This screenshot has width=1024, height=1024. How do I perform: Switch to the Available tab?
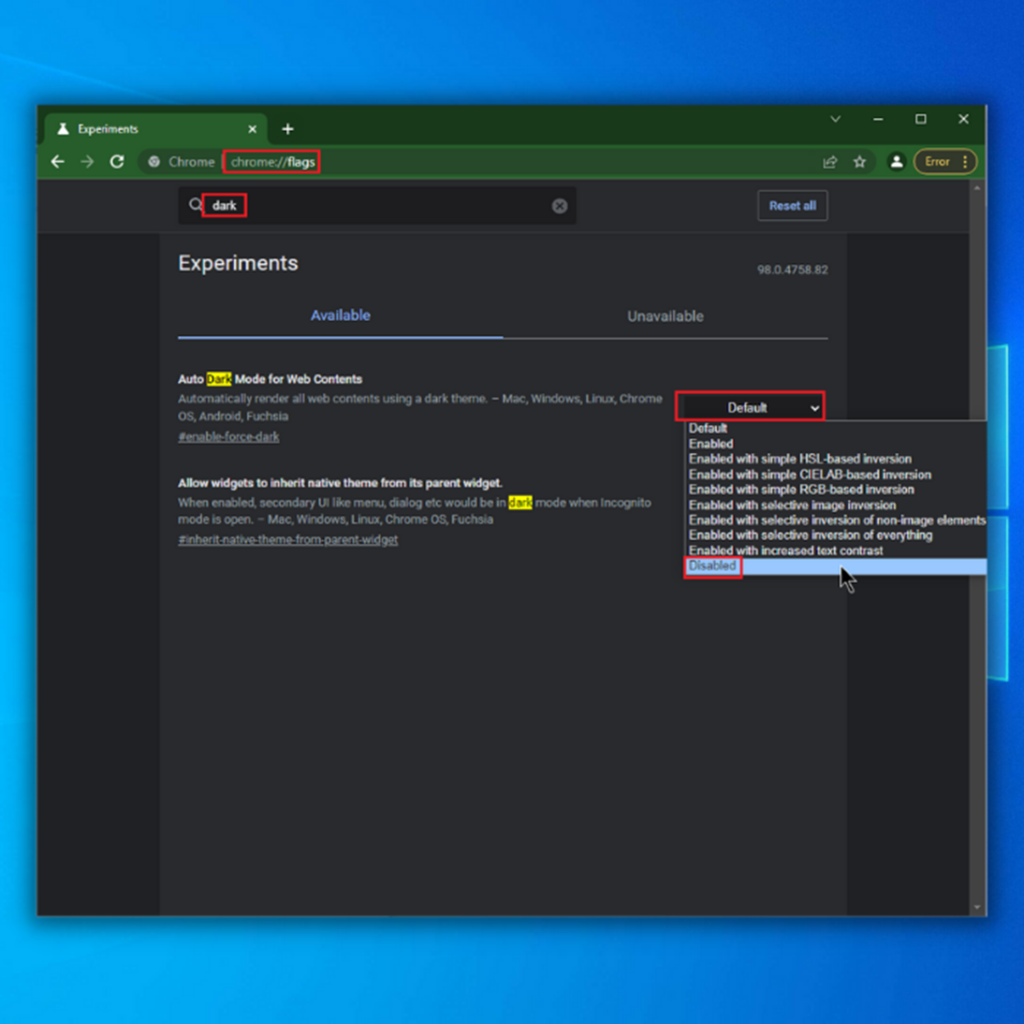click(340, 315)
